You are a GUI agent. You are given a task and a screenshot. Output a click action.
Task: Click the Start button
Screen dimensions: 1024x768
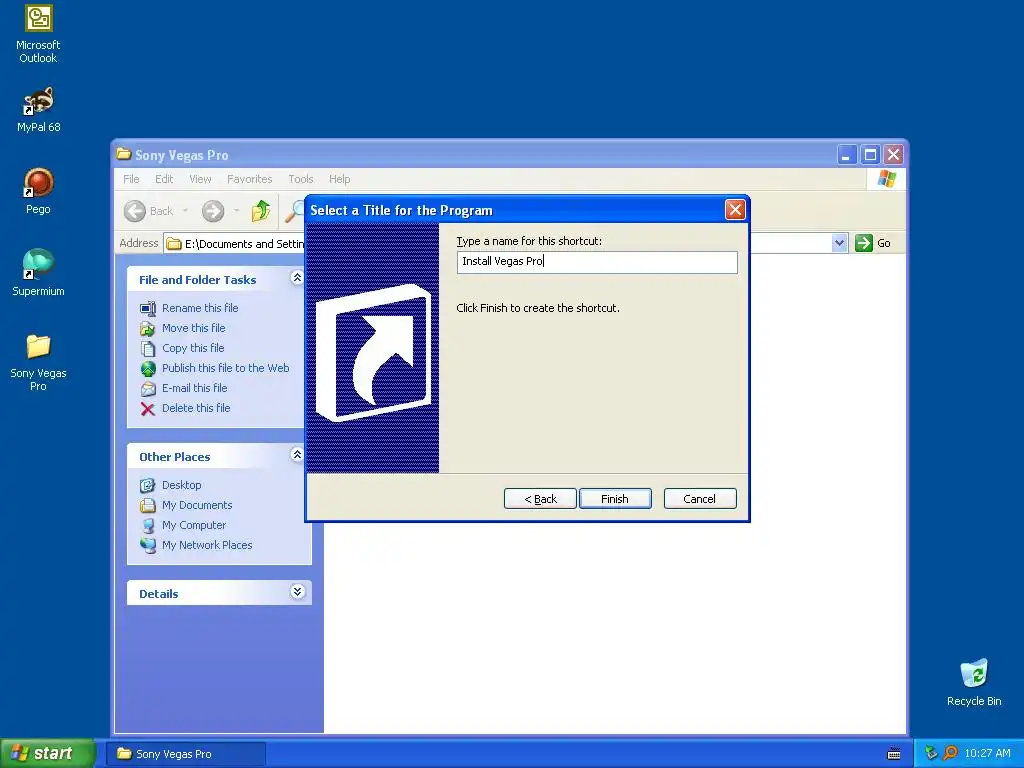point(47,754)
